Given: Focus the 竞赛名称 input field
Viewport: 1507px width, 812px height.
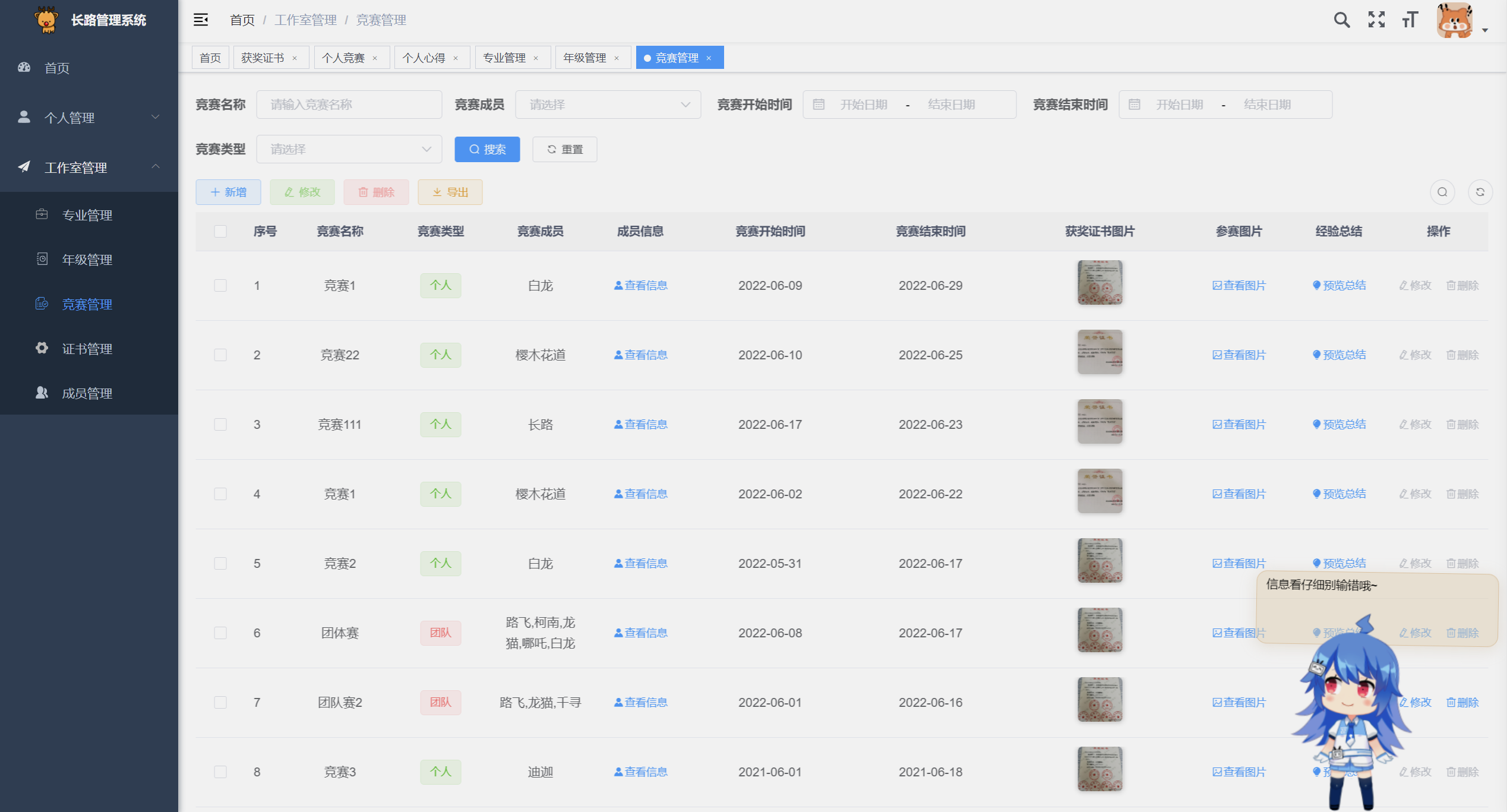Looking at the screenshot, I should point(349,105).
